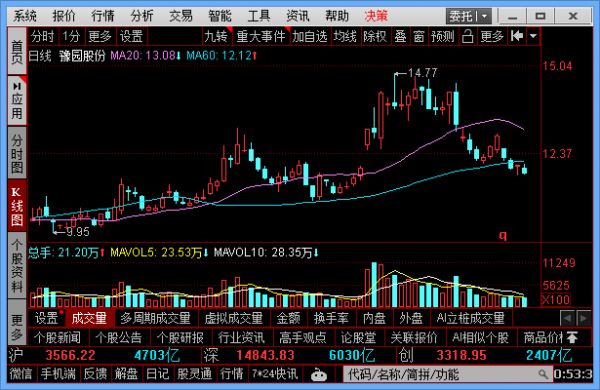Open chart 设置 in top toolbar
Image resolution: width=600 pixels, height=390 pixels.
[131, 36]
